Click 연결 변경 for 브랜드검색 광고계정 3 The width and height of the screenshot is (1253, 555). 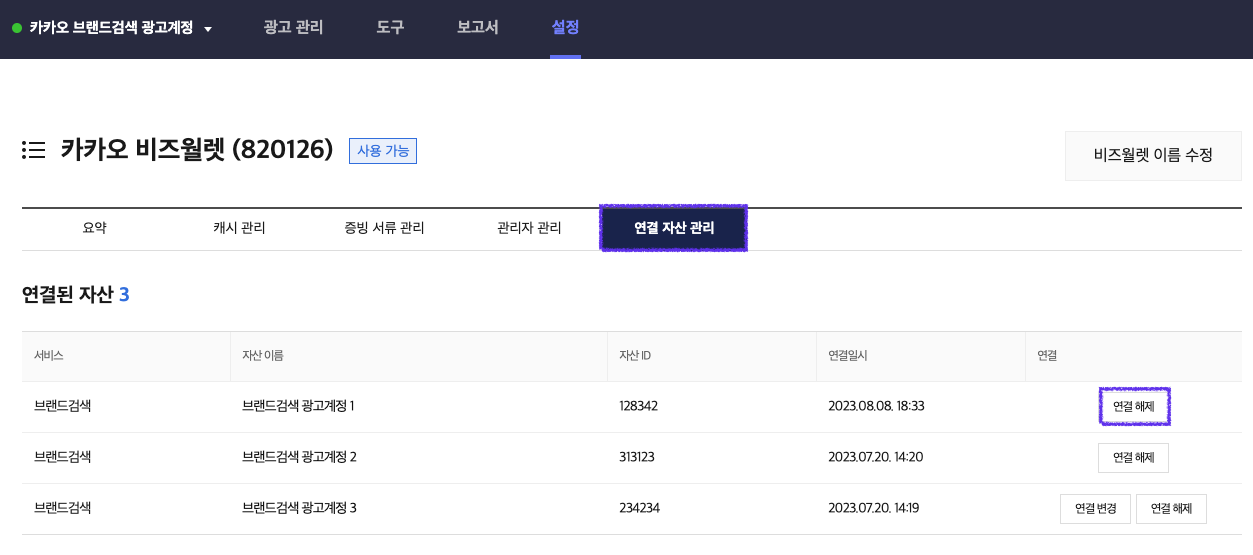[x=1095, y=508]
